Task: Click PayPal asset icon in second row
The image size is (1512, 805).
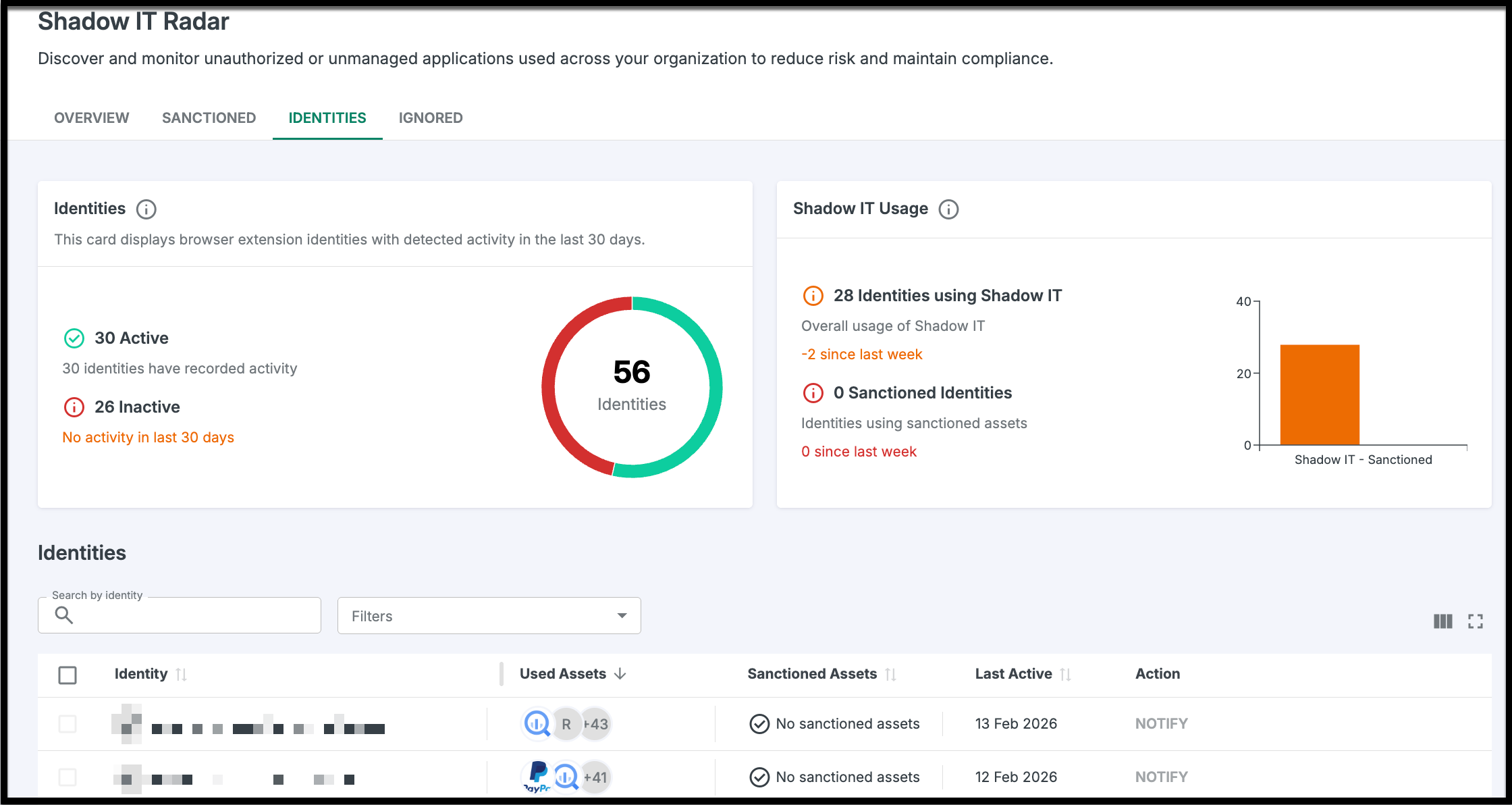Action: (x=538, y=777)
